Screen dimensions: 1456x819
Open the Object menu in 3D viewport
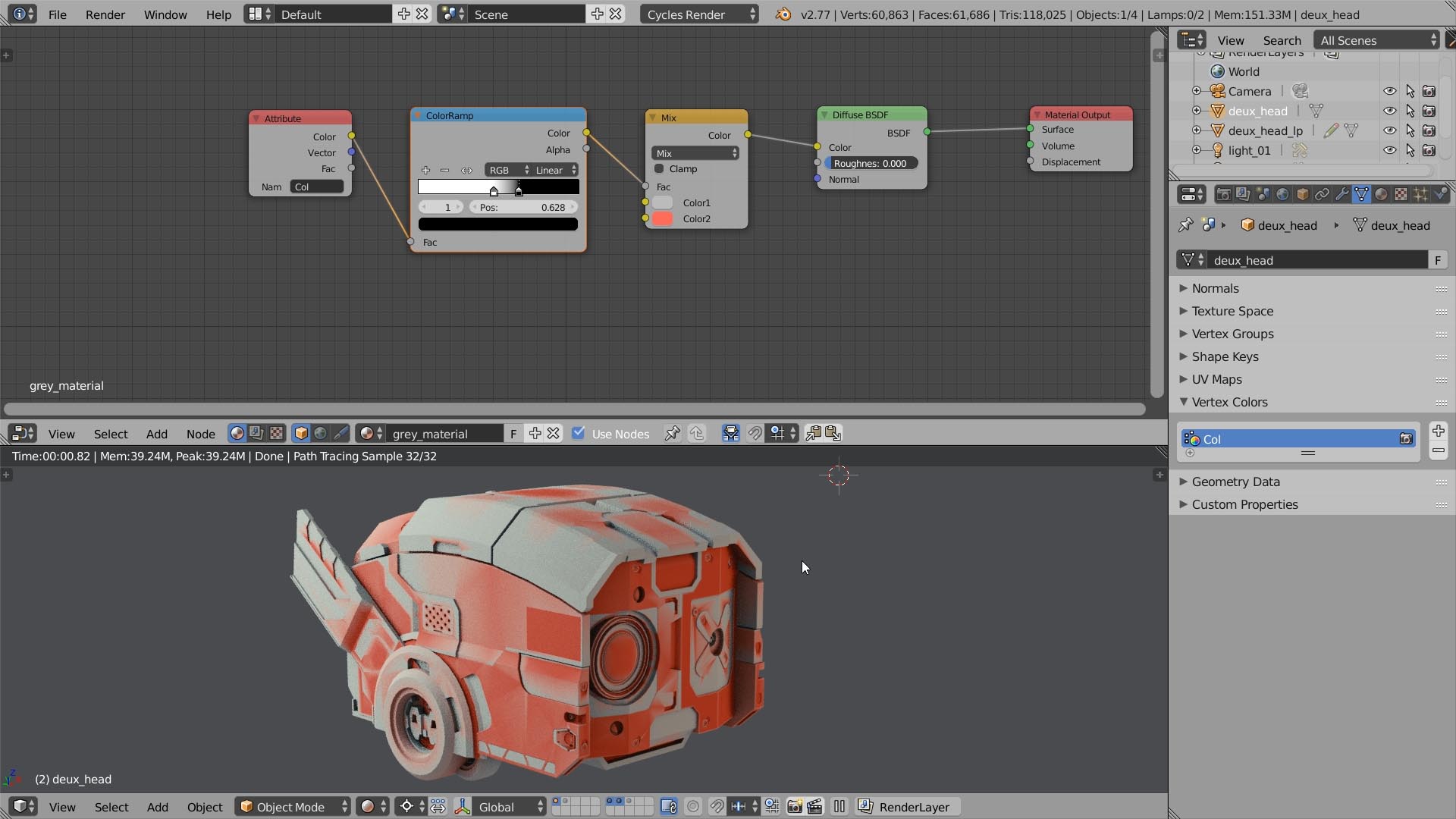point(205,807)
